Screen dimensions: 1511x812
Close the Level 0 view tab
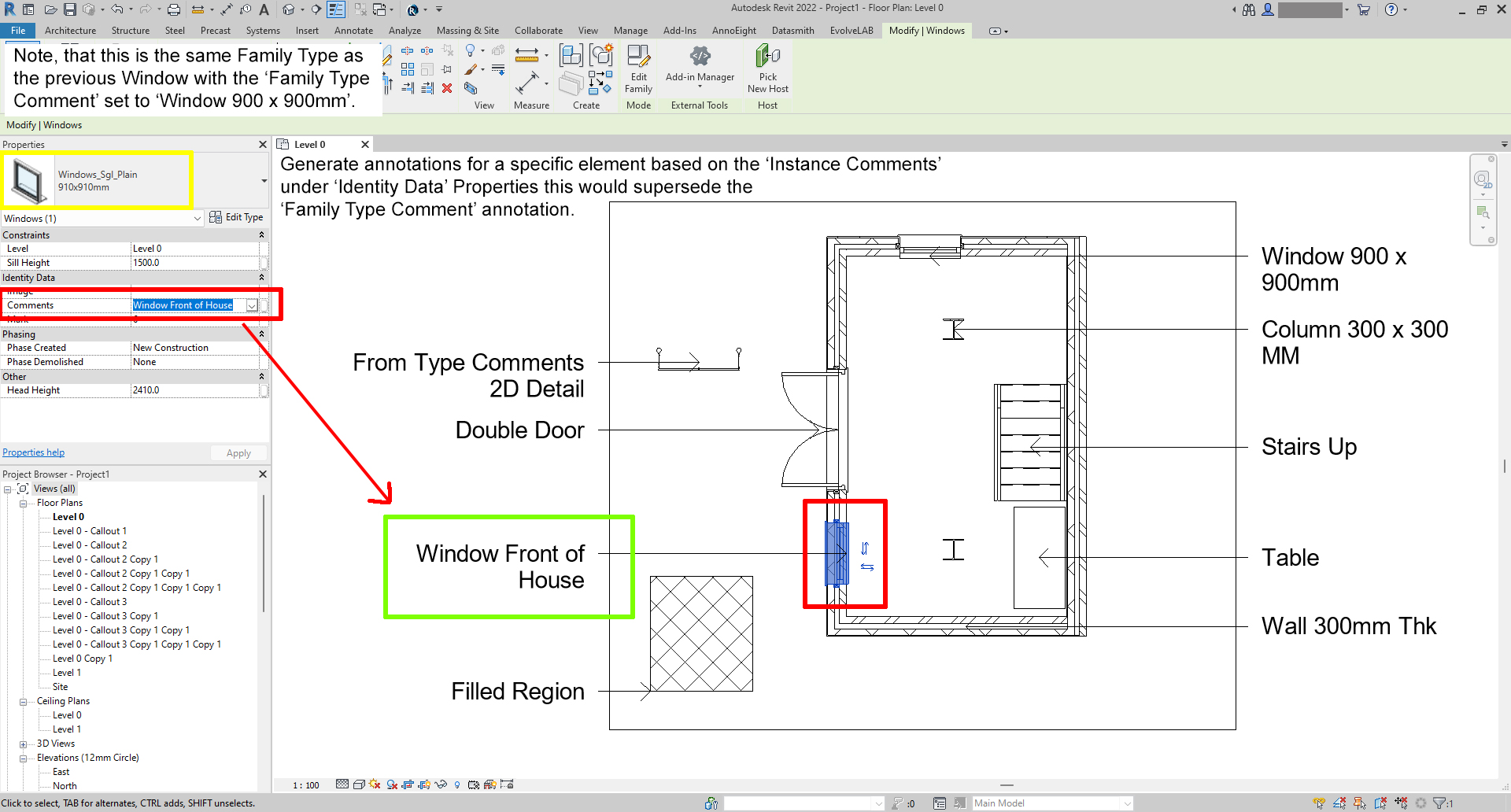tap(364, 145)
